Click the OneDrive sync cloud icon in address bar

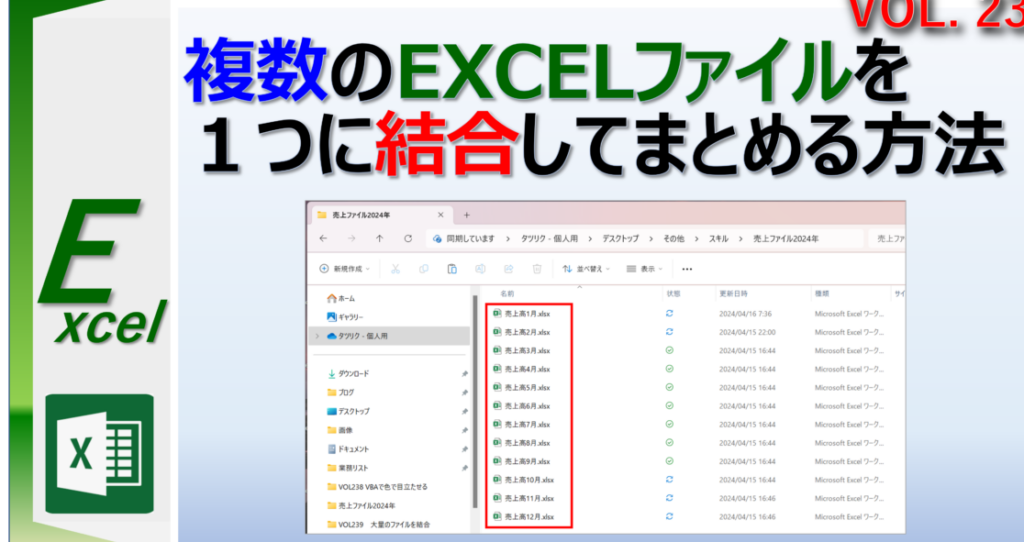[x=438, y=239]
